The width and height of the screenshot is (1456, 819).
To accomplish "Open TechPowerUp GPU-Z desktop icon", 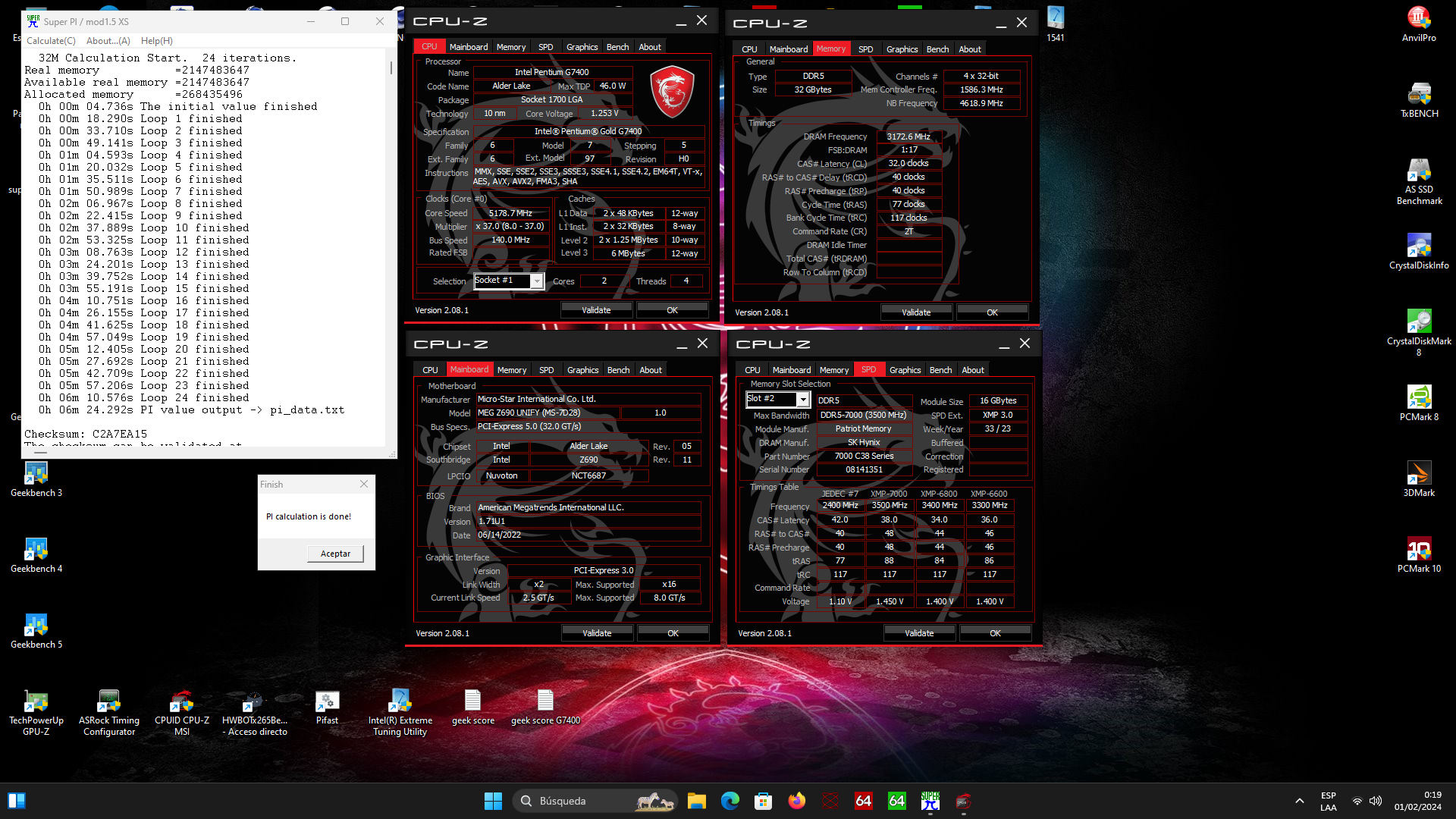I will click(x=36, y=713).
